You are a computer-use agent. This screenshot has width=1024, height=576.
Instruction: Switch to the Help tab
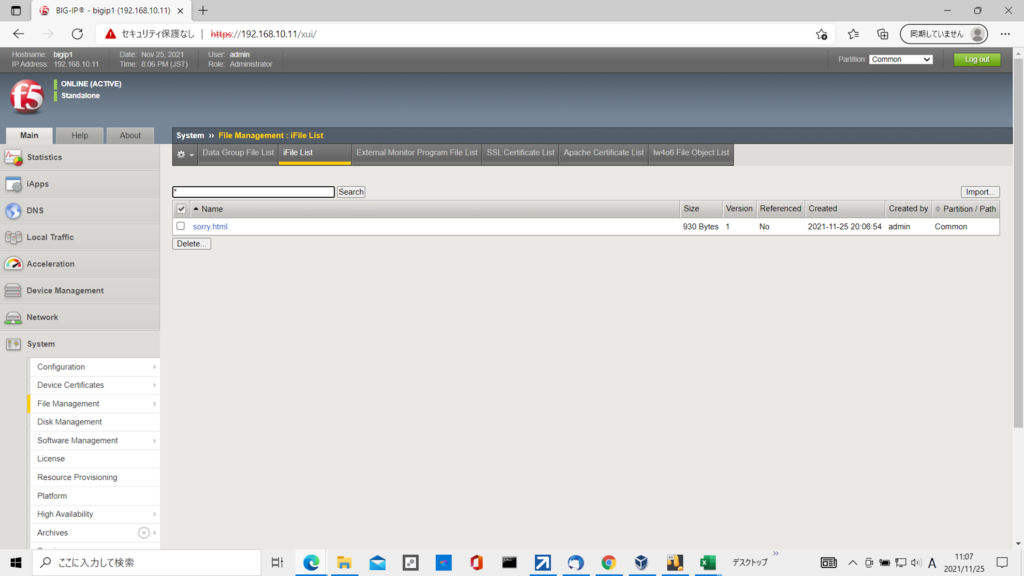[x=80, y=135]
